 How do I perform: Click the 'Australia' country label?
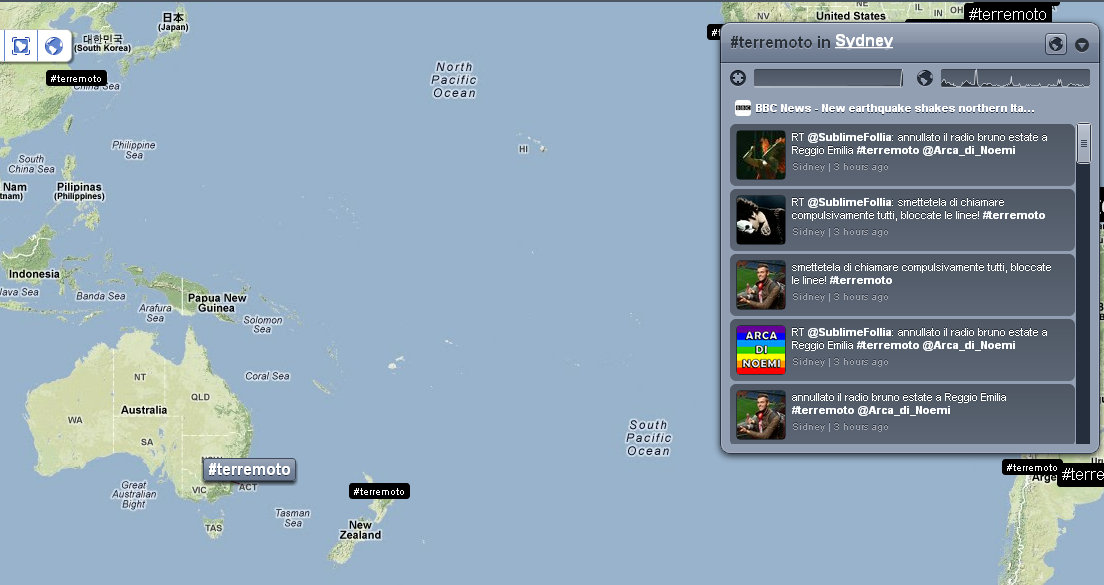coord(144,410)
